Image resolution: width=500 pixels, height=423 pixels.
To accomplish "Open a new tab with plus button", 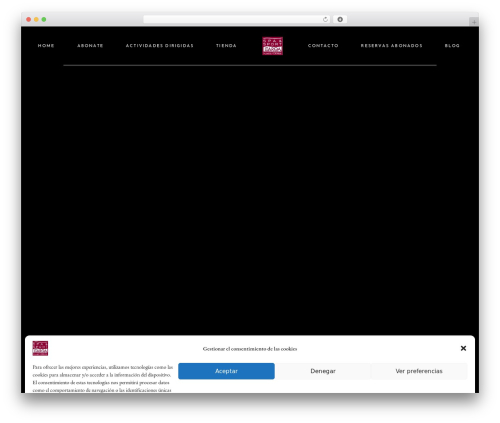I will tap(474, 22).
